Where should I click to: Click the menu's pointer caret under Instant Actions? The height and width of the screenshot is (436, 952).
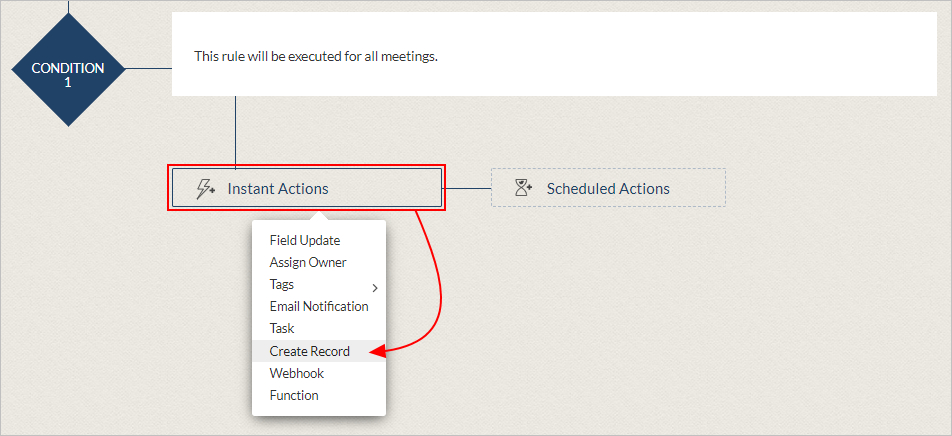click(320, 215)
